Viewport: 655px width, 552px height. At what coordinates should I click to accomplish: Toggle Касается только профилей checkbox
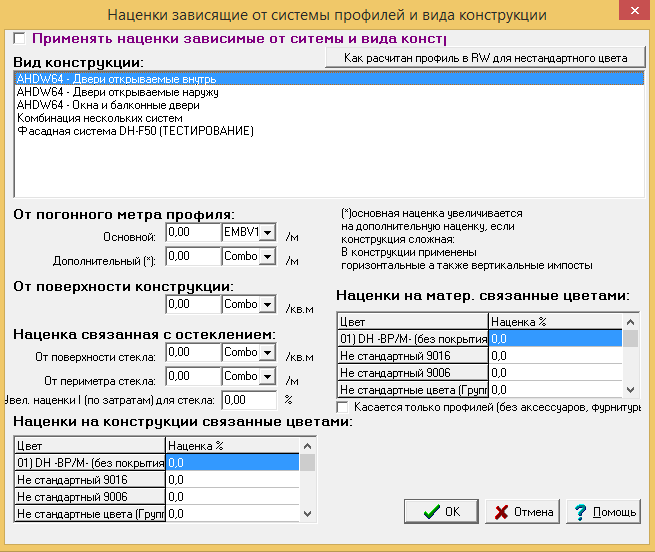click(x=343, y=407)
